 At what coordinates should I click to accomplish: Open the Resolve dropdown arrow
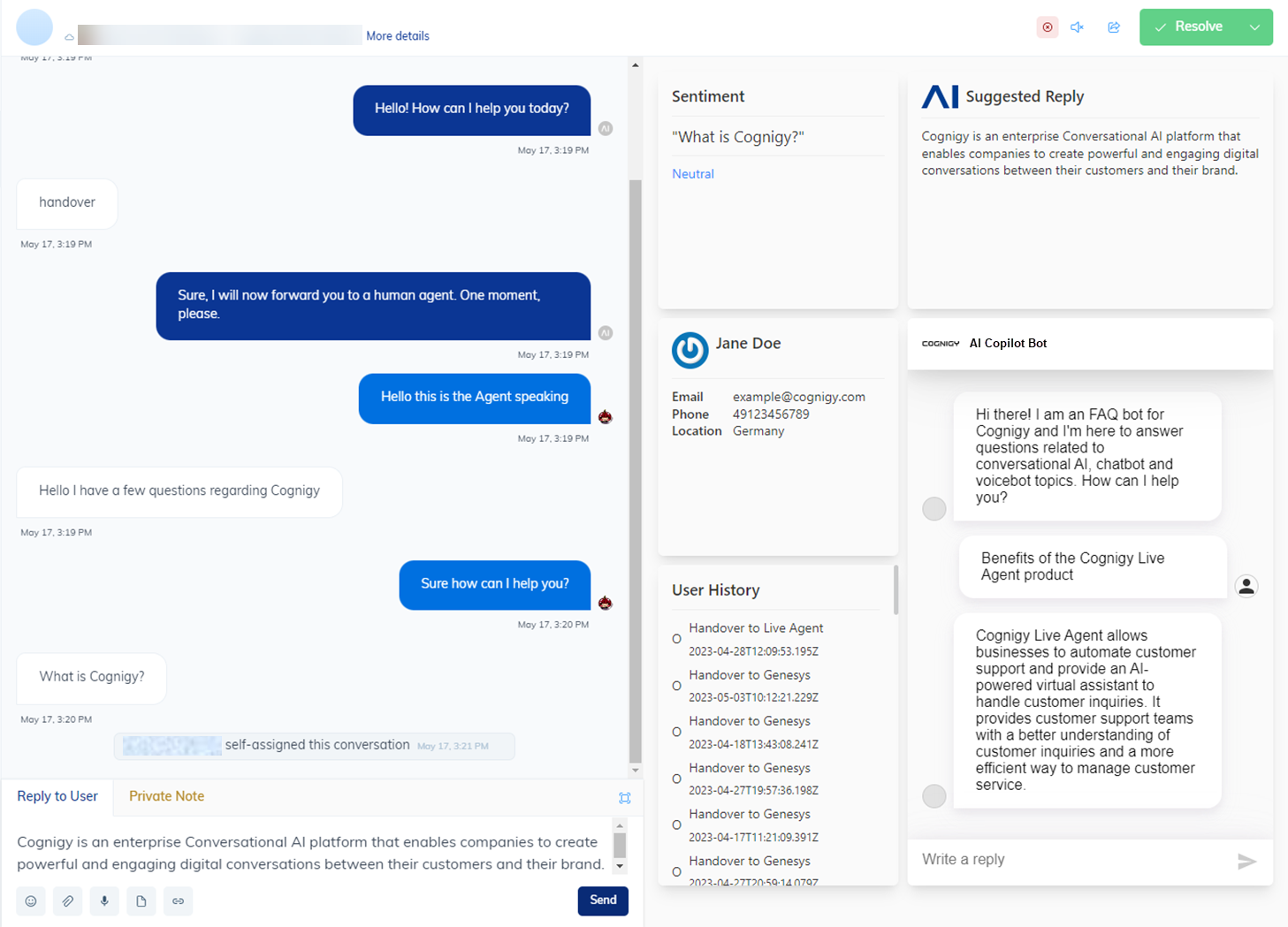point(1254,27)
